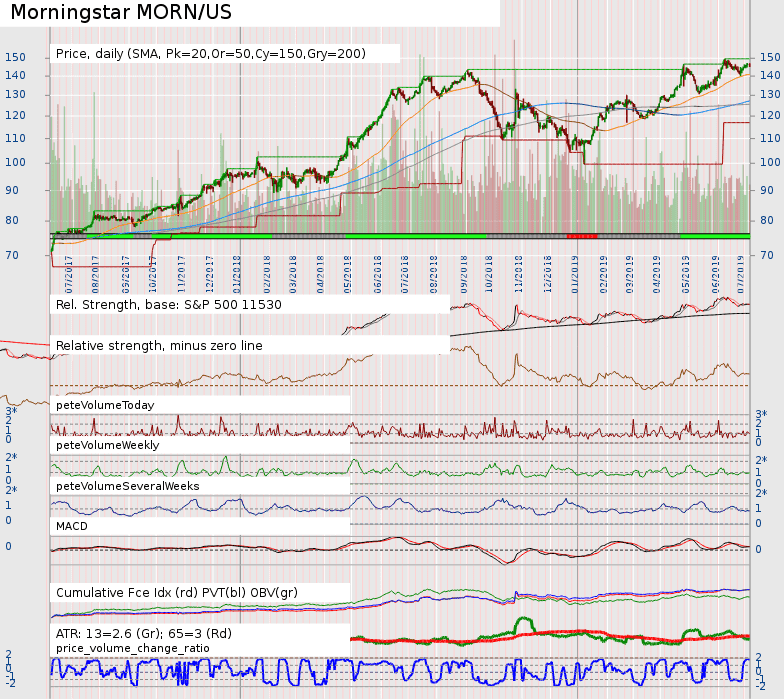Select the 07/2019 date axis label
The image size is (784, 699).
[x=740, y=274]
